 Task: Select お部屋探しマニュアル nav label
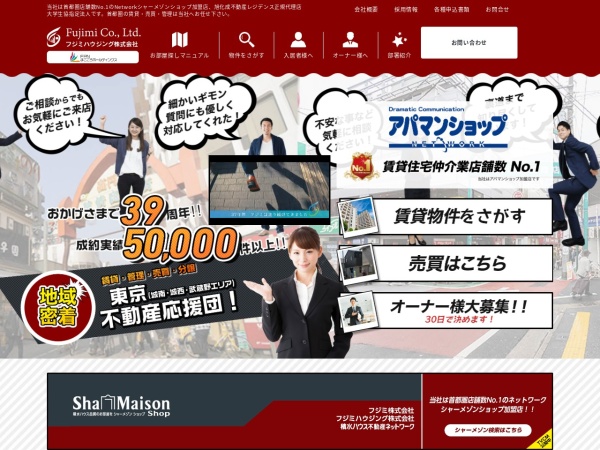[179, 55]
